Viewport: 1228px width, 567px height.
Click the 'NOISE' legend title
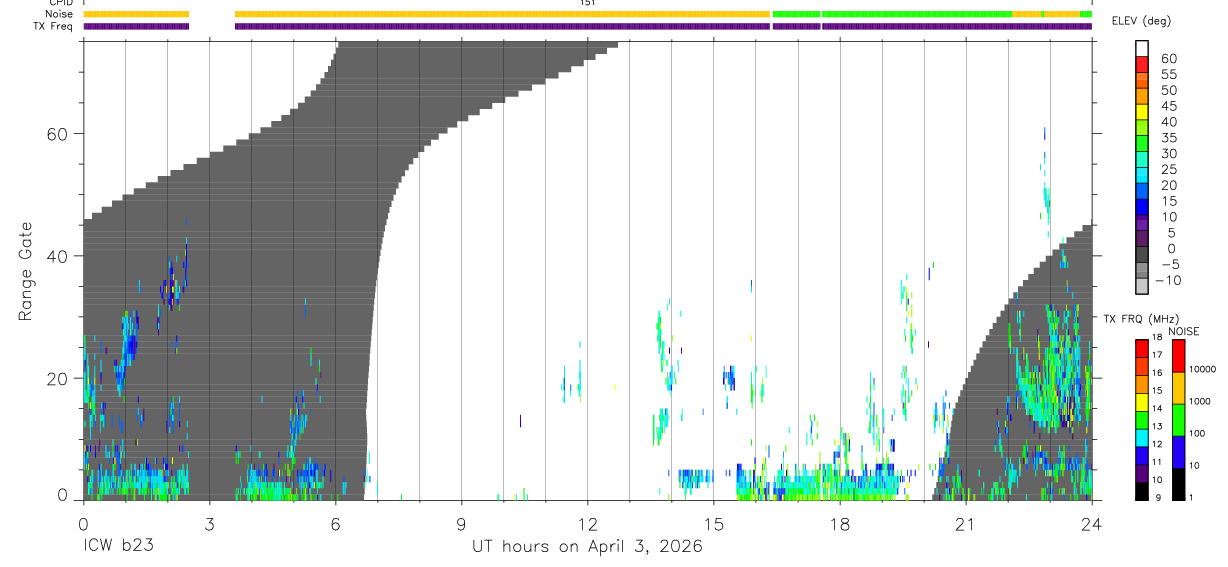[x=1184, y=331]
